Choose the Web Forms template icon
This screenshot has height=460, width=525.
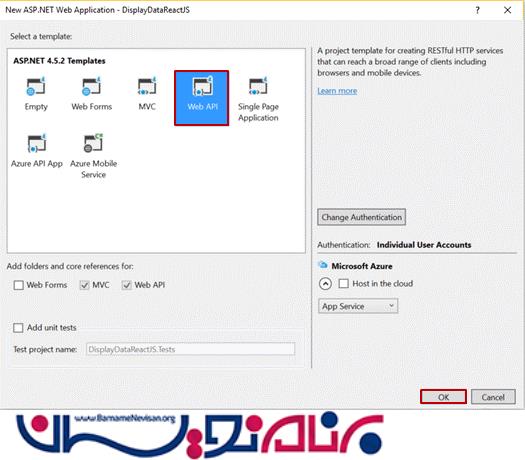tap(91, 86)
